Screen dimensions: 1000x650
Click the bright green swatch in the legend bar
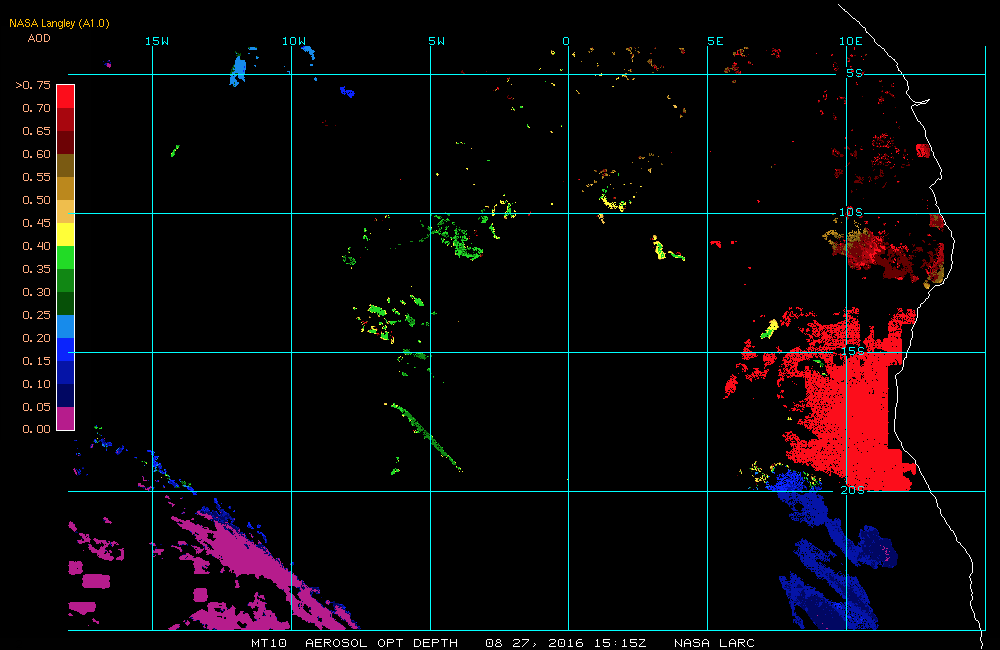click(66, 257)
